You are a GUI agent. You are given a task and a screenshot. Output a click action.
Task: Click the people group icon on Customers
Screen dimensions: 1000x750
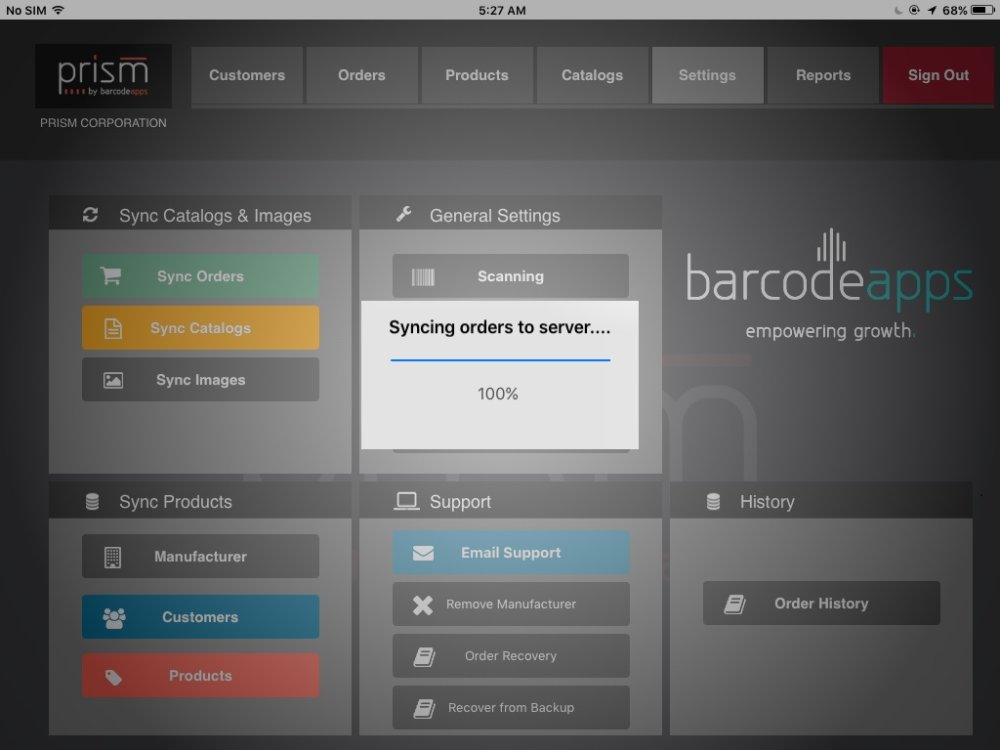[x=114, y=617]
